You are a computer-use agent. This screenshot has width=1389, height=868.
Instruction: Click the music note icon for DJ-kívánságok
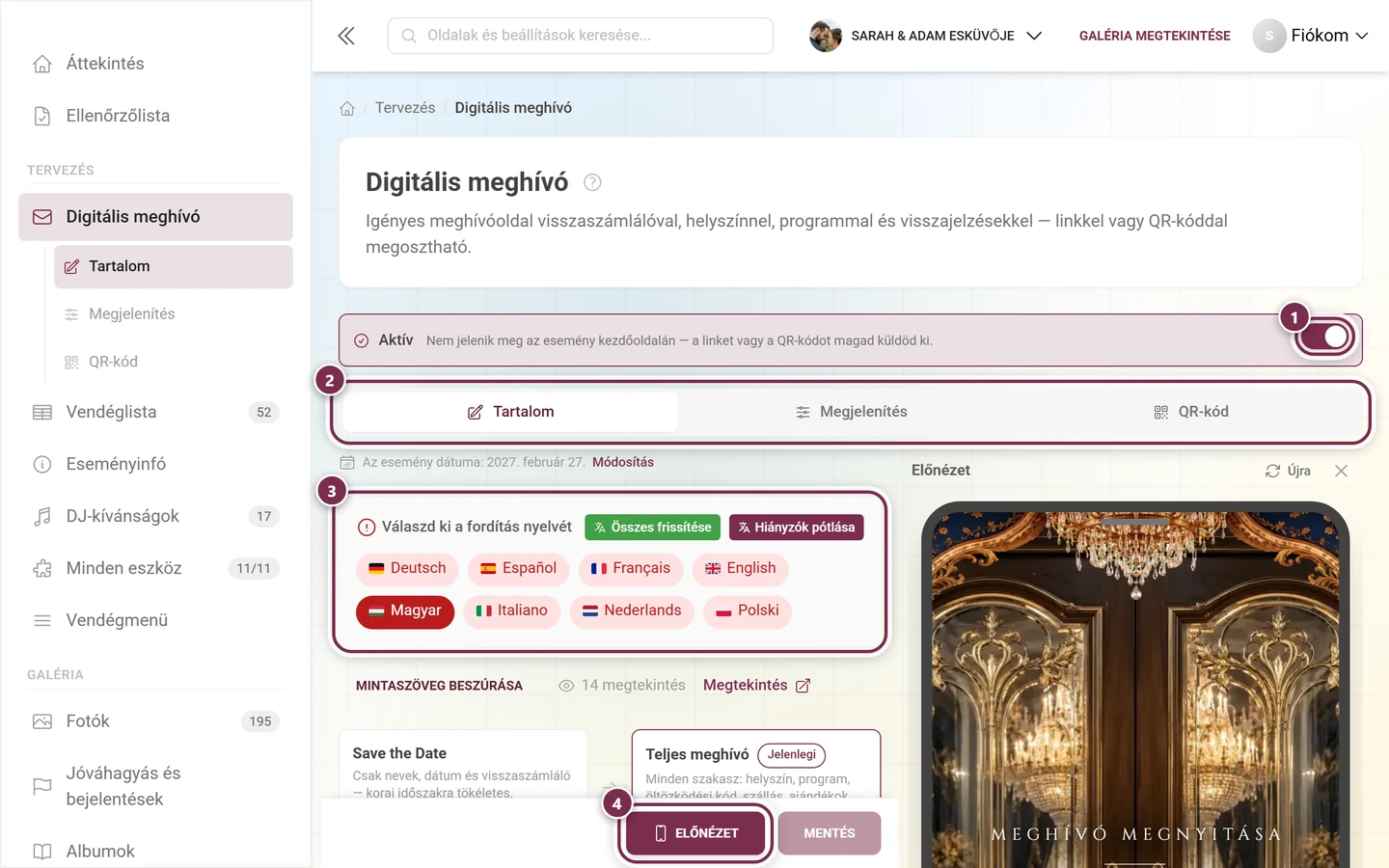[42, 516]
